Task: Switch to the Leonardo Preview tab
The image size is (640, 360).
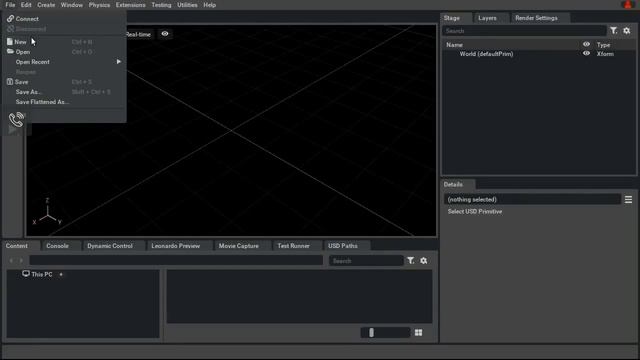Action: tap(176, 246)
